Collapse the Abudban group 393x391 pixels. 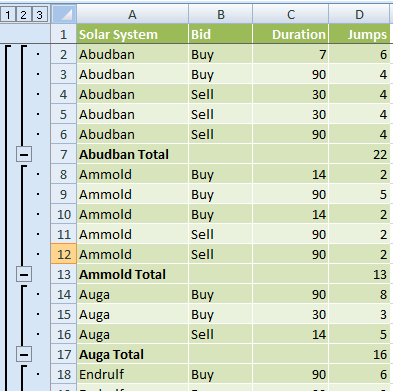click(x=24, y=155)
